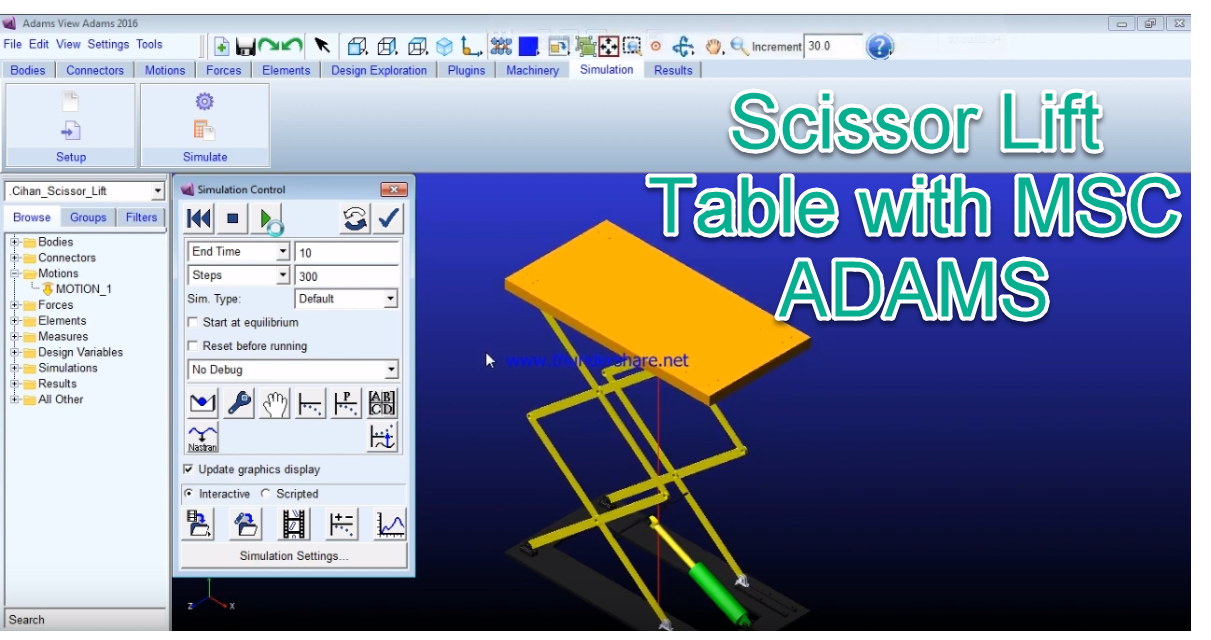Viewport: 1211px width, 640px height.
Task: Activate the dashed-box zoom window tool
Action: tap(632, 46)
